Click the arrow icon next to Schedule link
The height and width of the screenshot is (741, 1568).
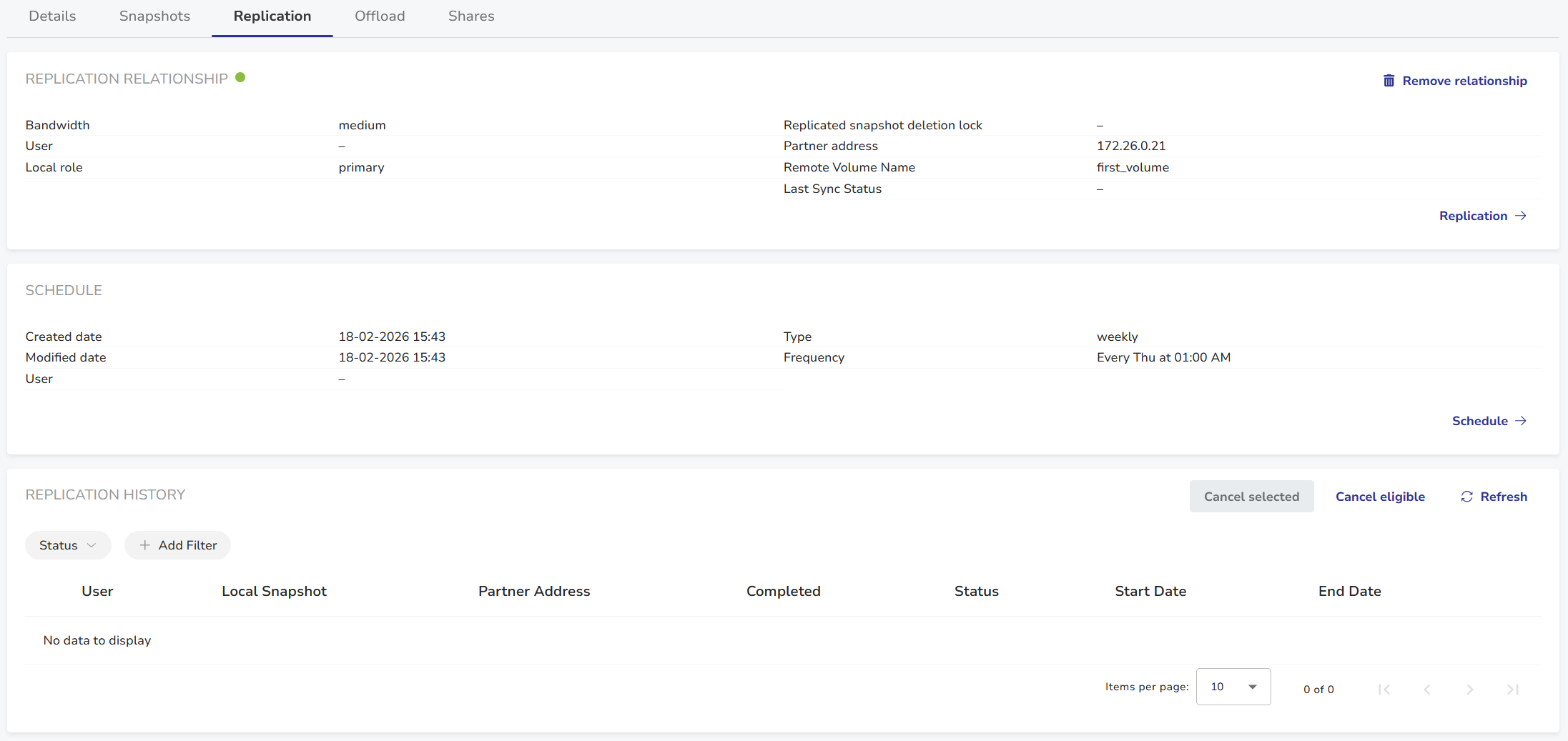pos(1521,421)
